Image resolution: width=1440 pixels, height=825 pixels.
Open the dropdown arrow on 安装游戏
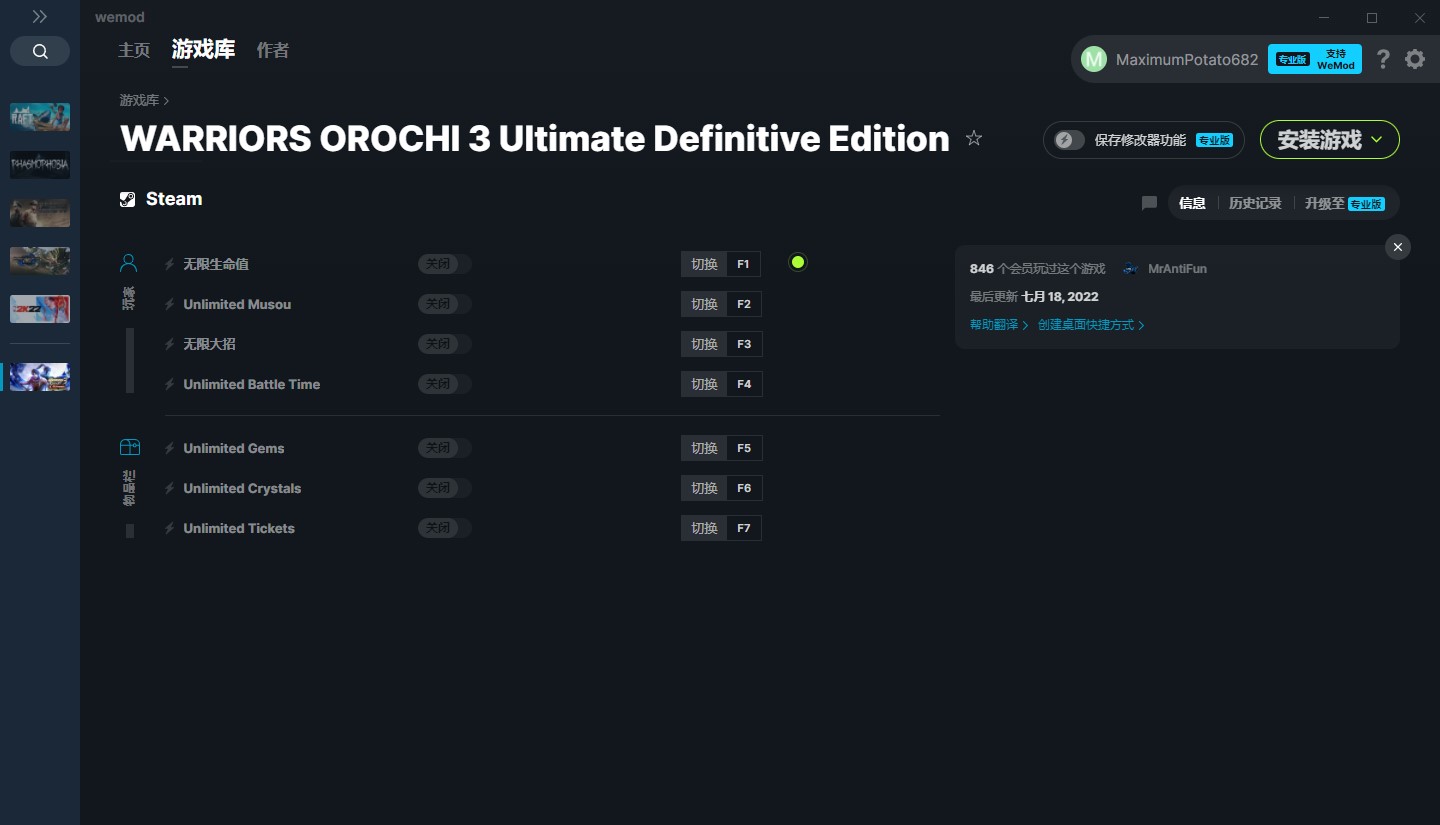point(1377,140)
